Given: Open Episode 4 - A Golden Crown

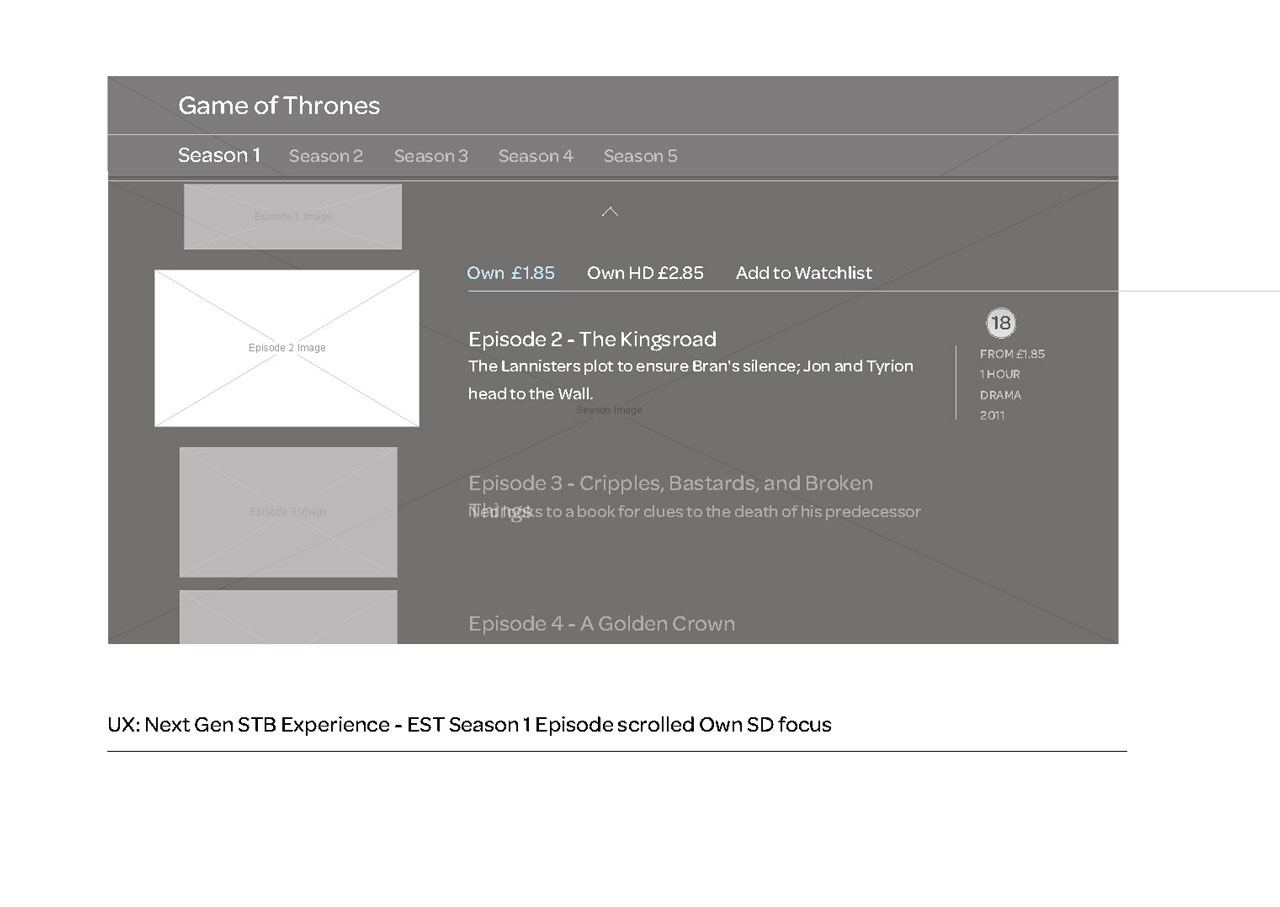Looking at the screenshot, I should coord(602,624).
